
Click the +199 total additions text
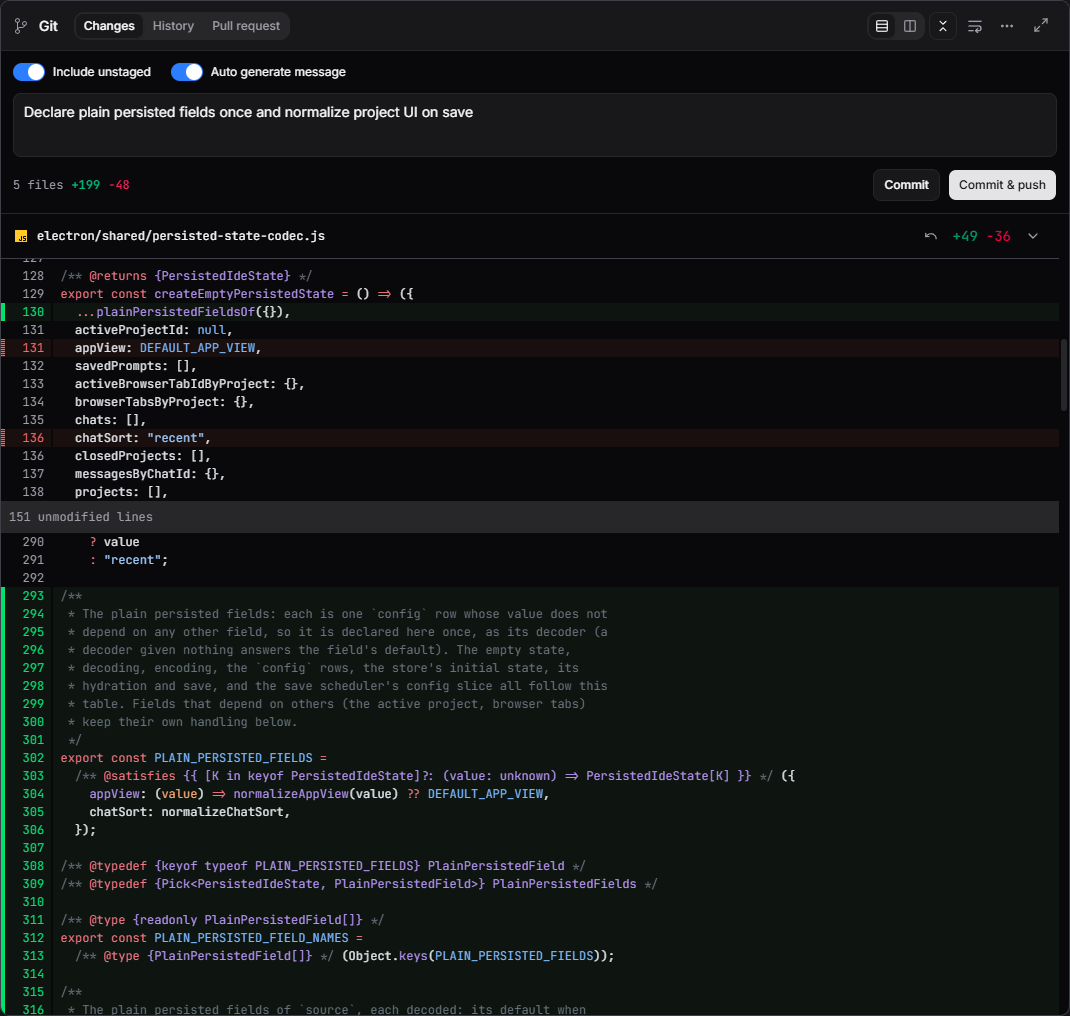(85, 185)
